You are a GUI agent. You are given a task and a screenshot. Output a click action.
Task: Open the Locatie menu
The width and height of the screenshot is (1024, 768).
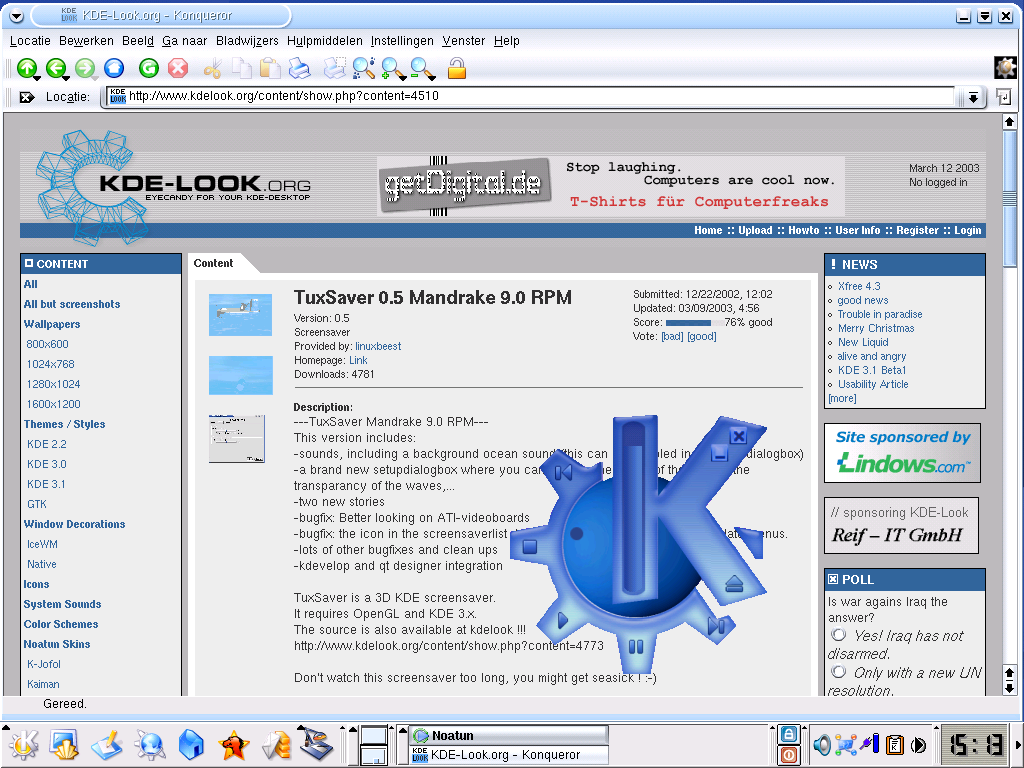click(30, 40)
